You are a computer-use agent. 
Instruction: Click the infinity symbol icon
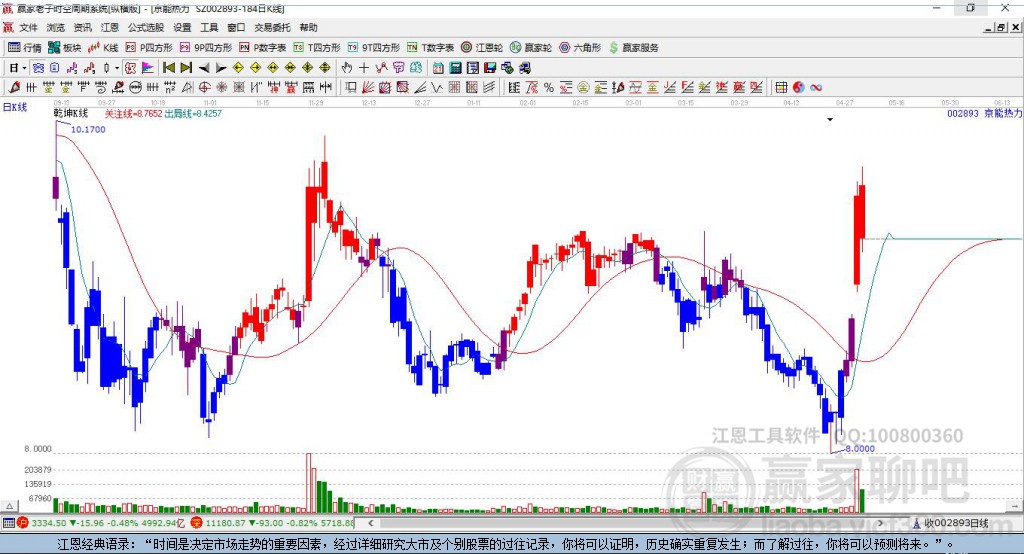point(816,88)
